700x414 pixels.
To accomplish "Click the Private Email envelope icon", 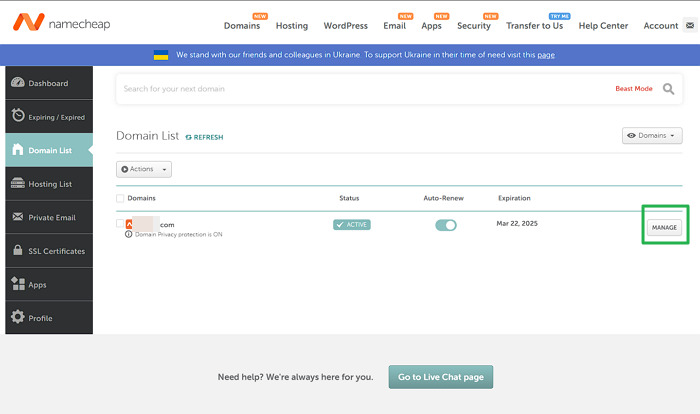I will [18, 217].
